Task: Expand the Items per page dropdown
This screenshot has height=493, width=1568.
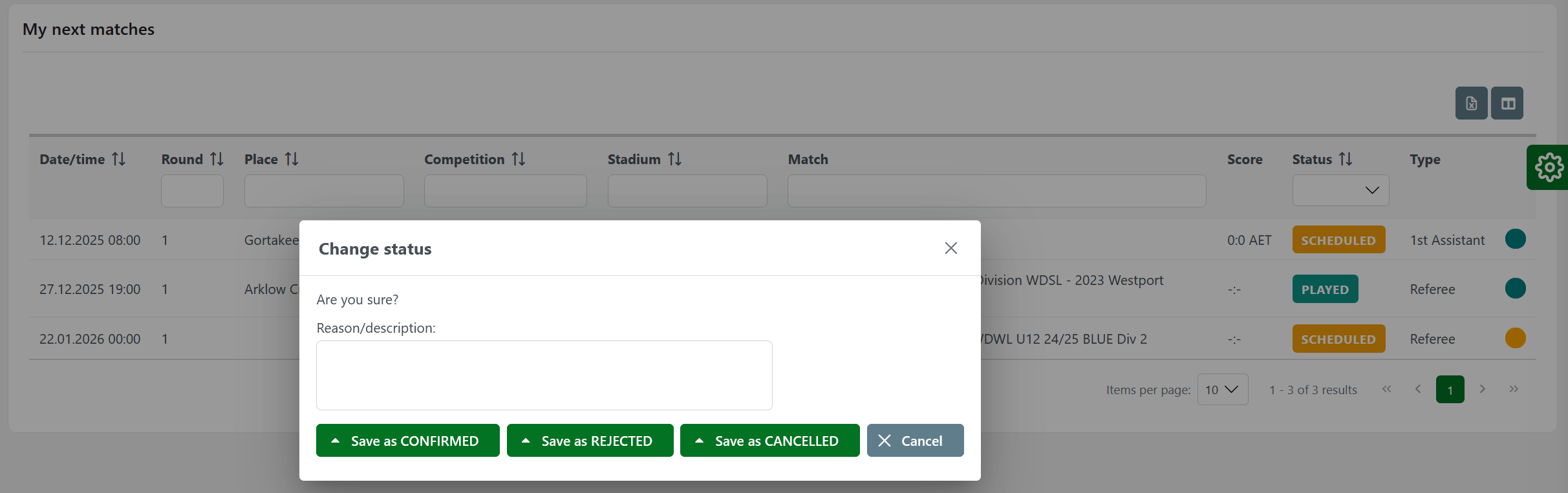Action: [1222, 390]
